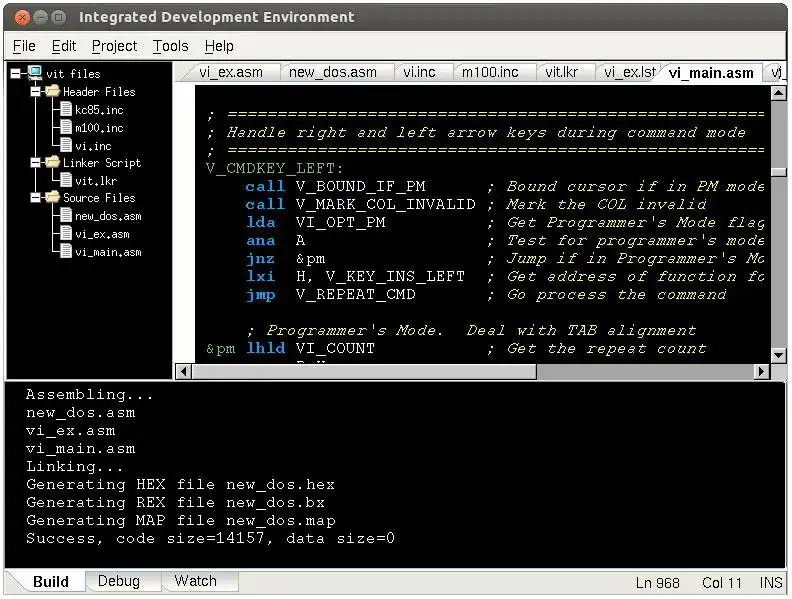Collapse the Header Files folder
The width and height of the screenshot is (792, 599).
(x=35, y=91)
